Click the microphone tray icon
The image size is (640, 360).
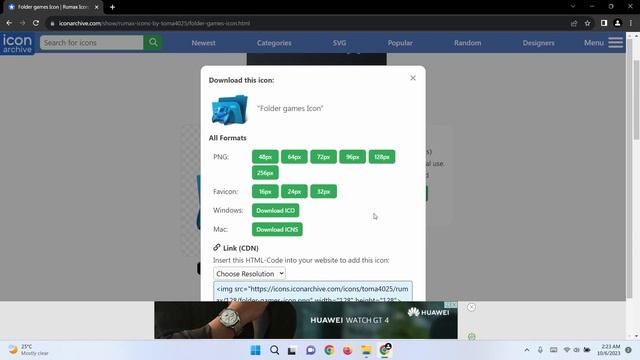point(540,350)
